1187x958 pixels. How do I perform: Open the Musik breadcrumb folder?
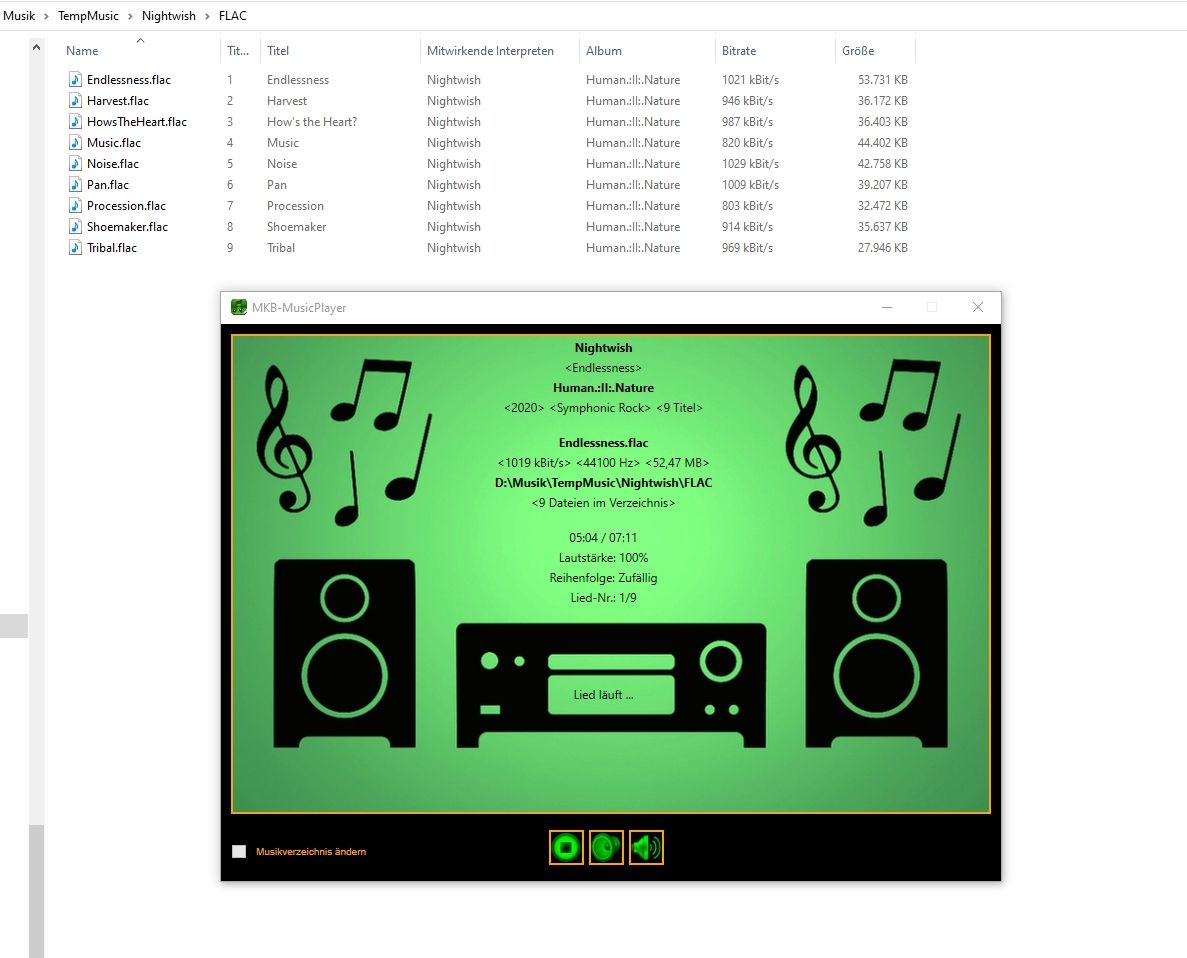(x=19, y=16)
